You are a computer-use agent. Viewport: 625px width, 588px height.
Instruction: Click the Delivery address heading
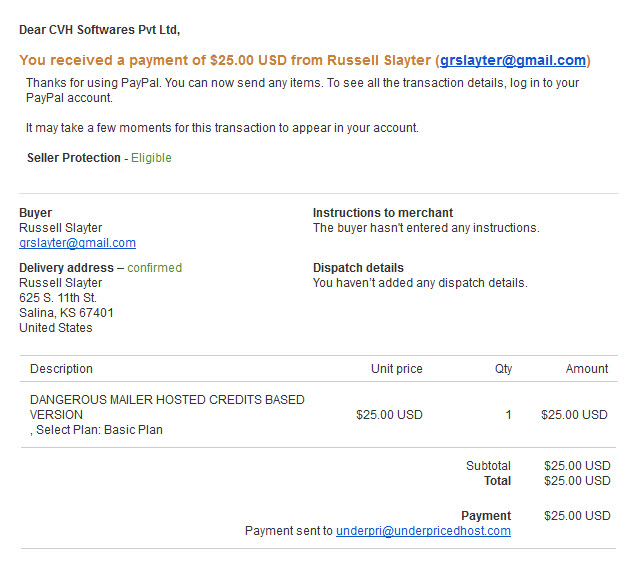67,267
